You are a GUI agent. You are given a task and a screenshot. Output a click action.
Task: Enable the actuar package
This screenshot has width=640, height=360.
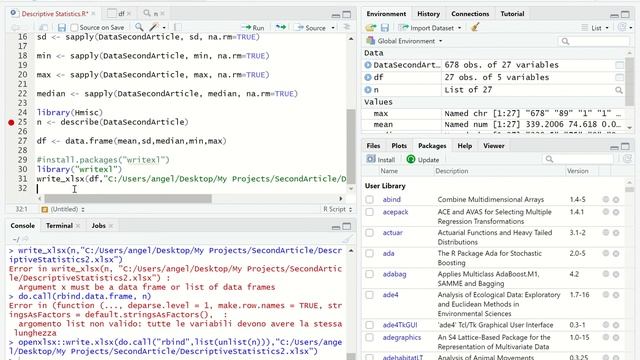(369, 233)
